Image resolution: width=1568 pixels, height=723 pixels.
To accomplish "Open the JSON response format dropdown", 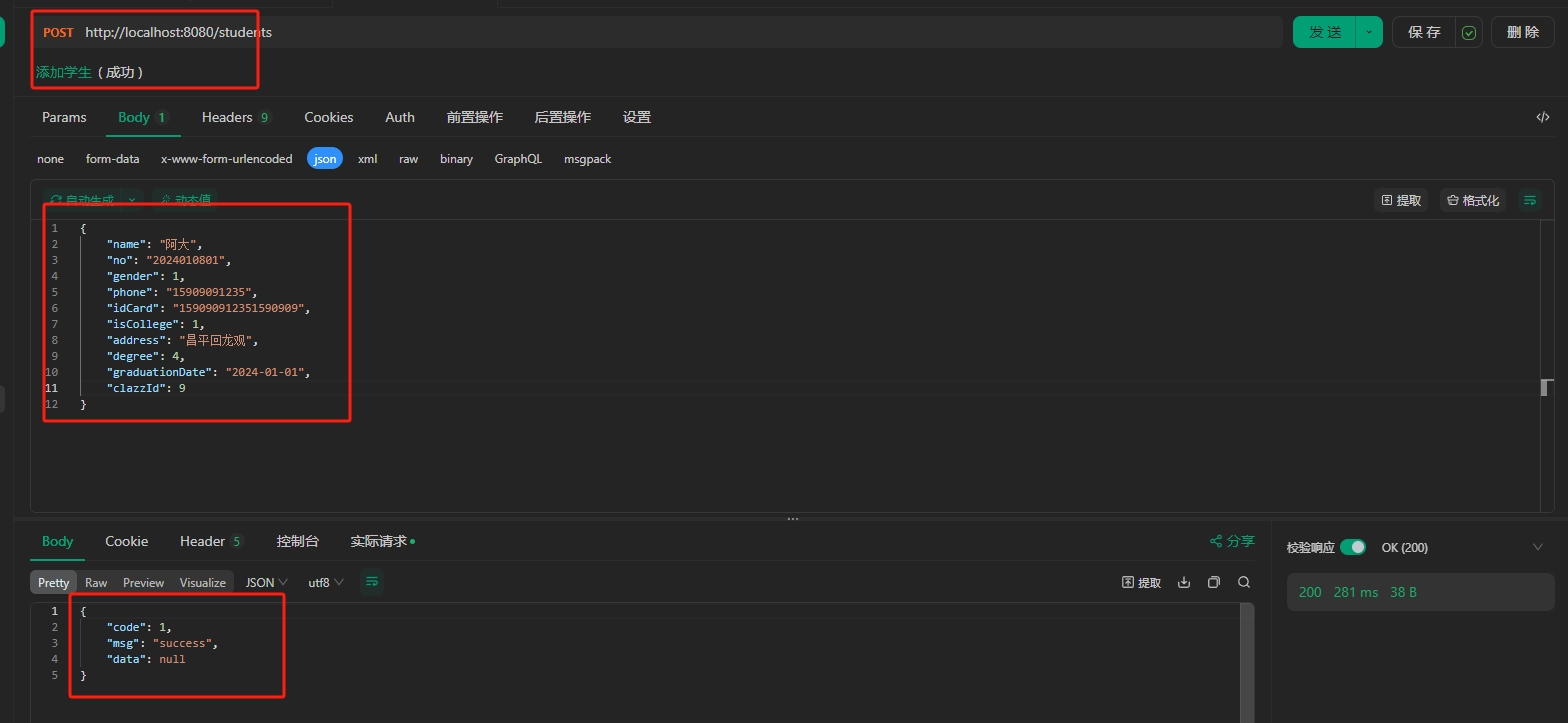I will coord(266,582).
